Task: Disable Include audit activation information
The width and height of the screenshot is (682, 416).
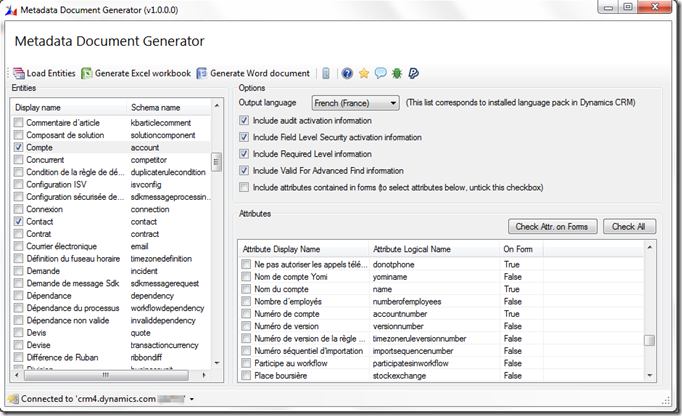Action: click(x=245, y=120)
